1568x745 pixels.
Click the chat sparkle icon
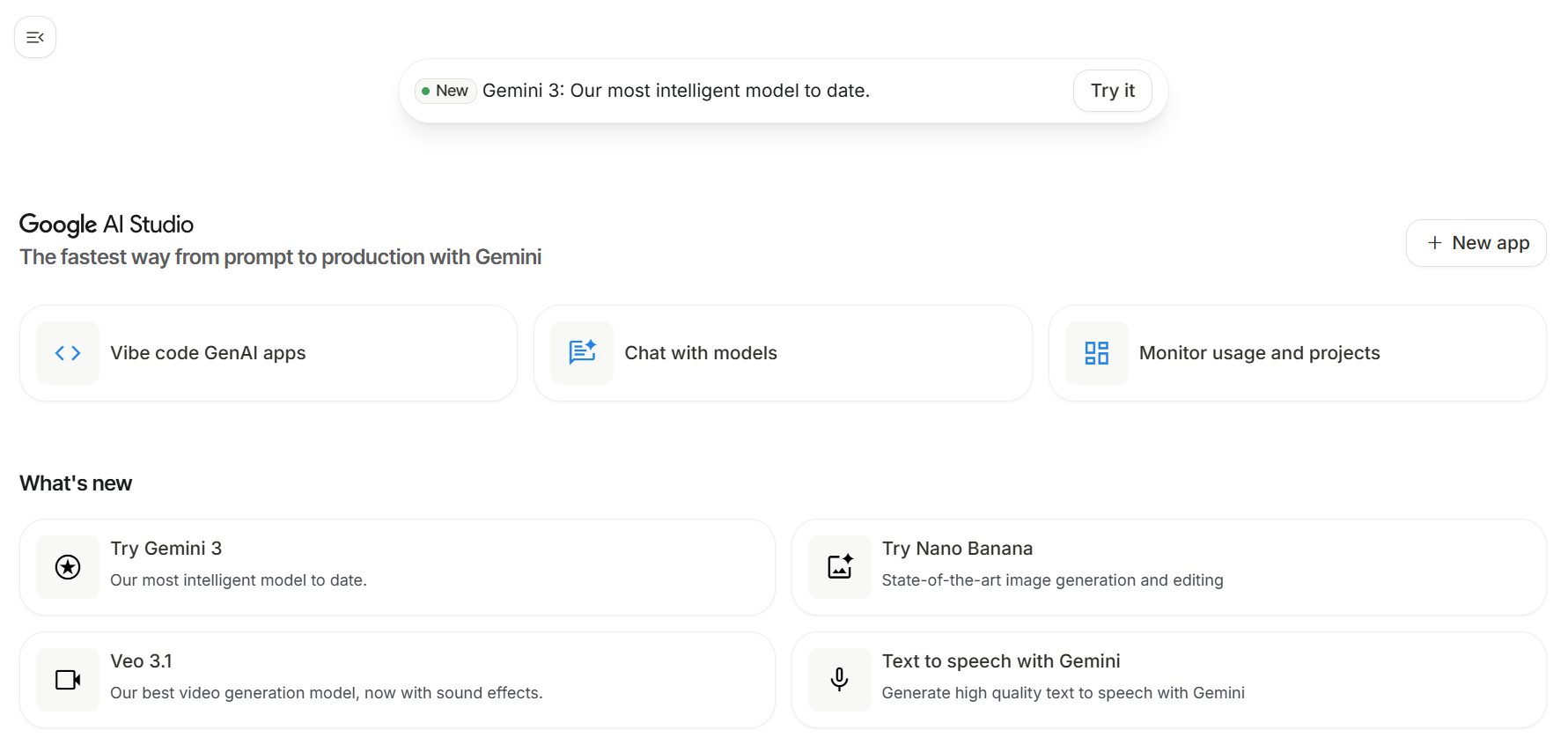tap(582, 353)
